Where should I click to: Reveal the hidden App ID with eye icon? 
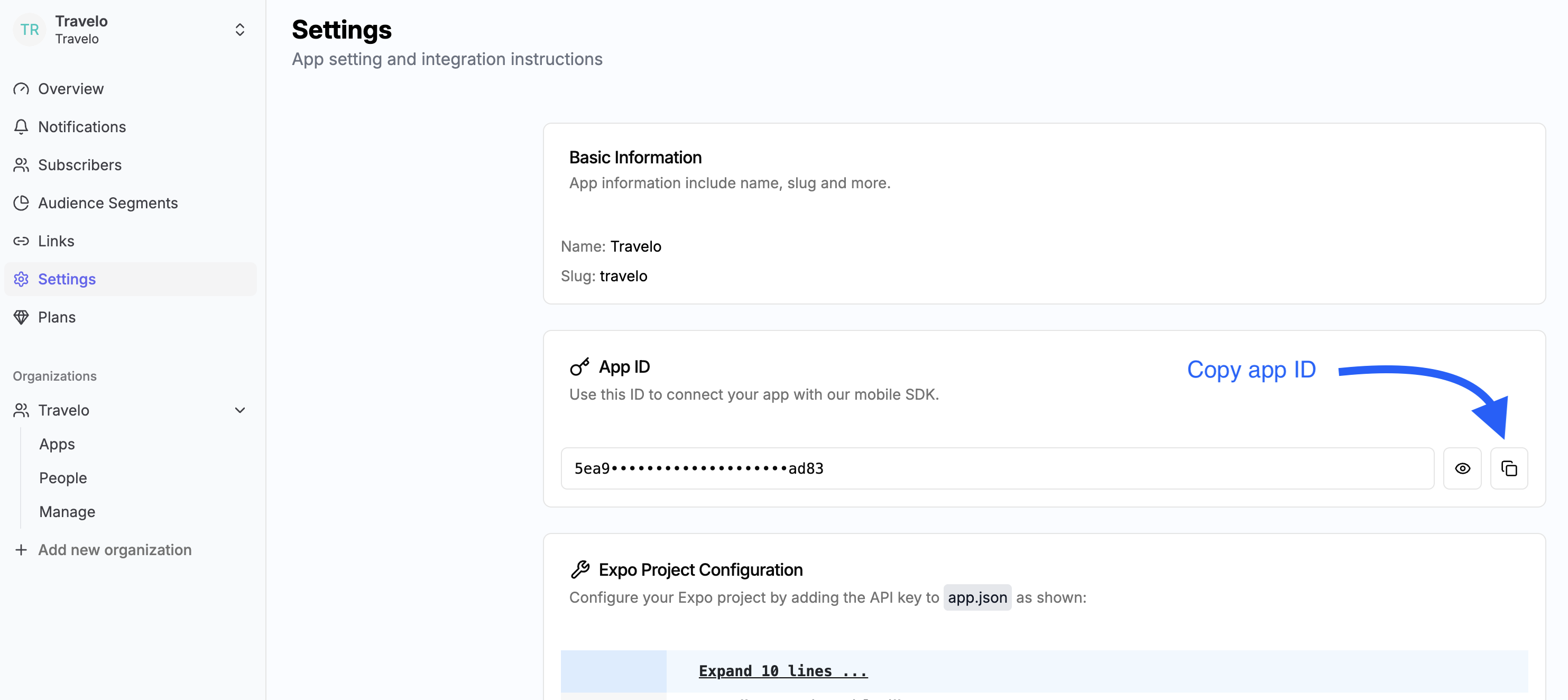tap(1462, 468)
